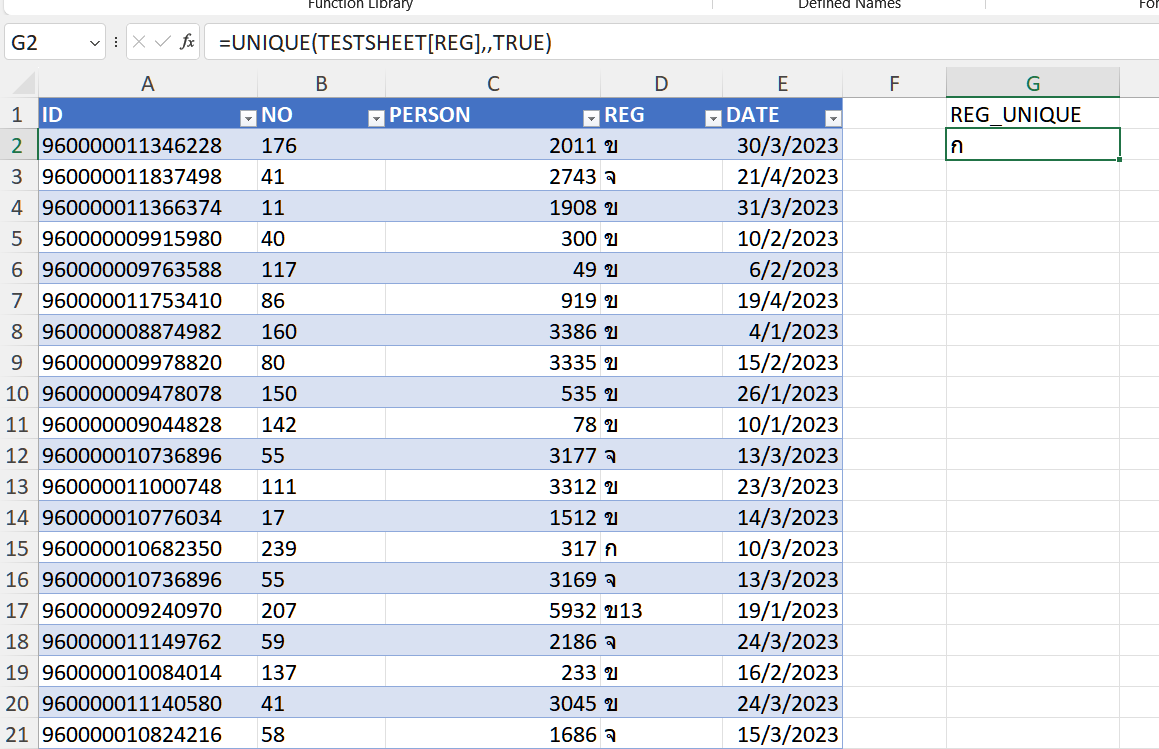
Task: Click the date 15/3/2023
Action: (x=782, y=734)
